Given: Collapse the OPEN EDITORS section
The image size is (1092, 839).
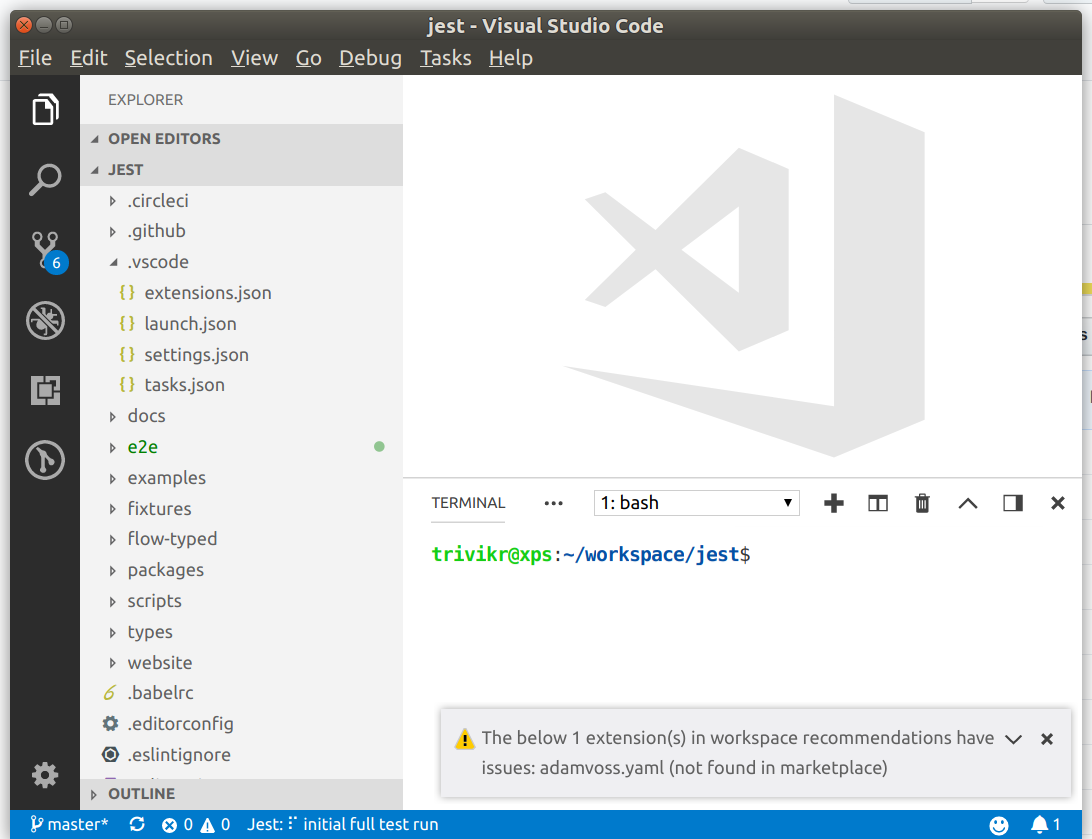Looking at the screenshot, I should [x=241, y=139].
